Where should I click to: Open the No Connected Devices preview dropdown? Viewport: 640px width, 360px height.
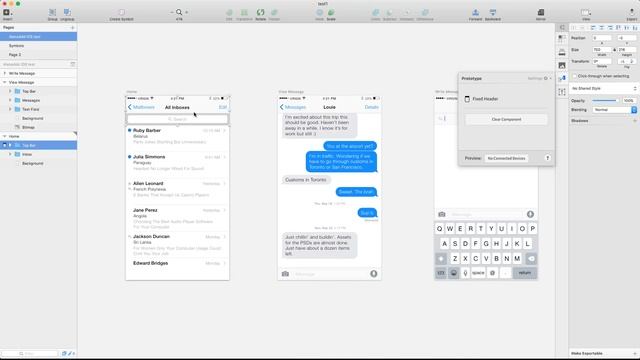coord(506,158)
